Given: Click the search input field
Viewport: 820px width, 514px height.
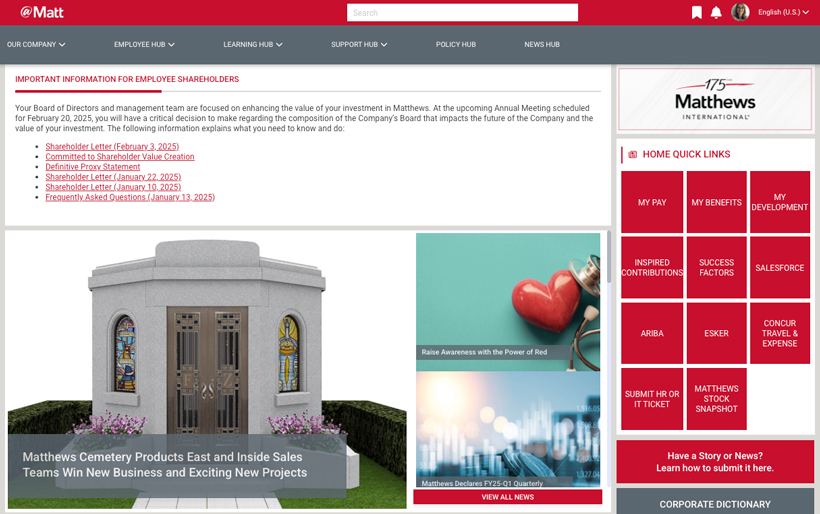Looking at the screenshot, I should coord(462,13).
